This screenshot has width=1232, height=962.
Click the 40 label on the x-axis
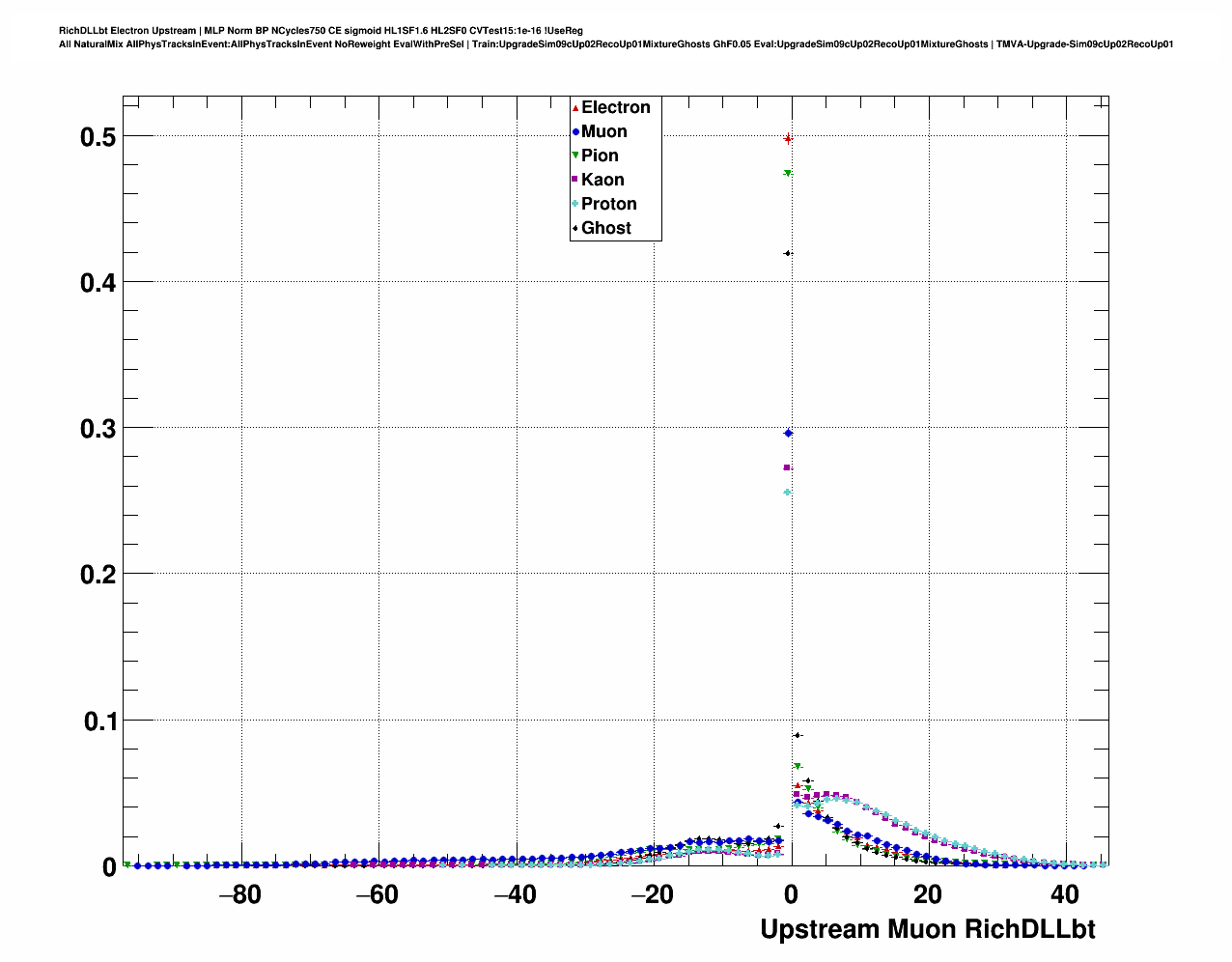tap(1065, 894)
